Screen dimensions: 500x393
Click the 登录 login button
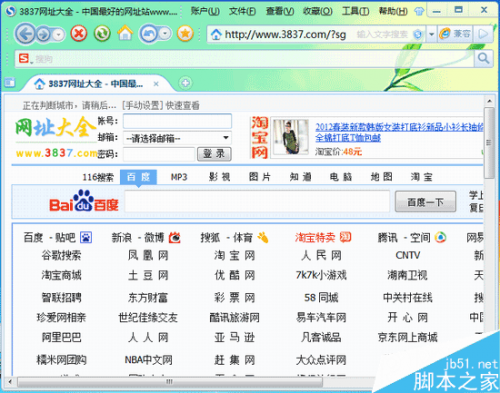click(214, 154)
